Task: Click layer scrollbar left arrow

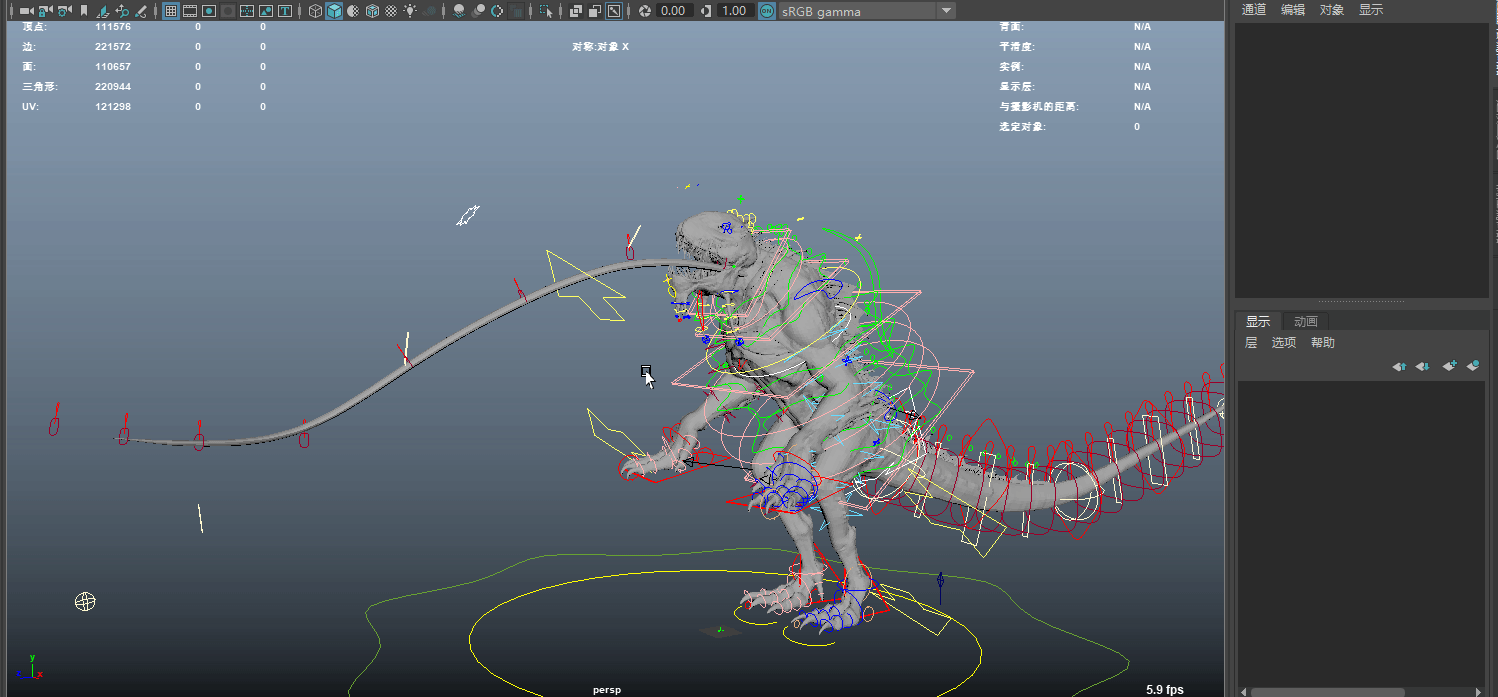Action: pyautogui.click(x=1243, y=691)
